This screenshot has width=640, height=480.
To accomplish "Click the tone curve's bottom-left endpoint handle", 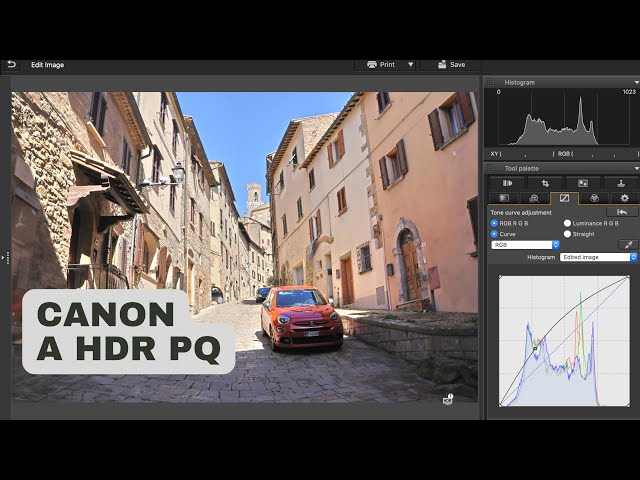I will 501,404.
